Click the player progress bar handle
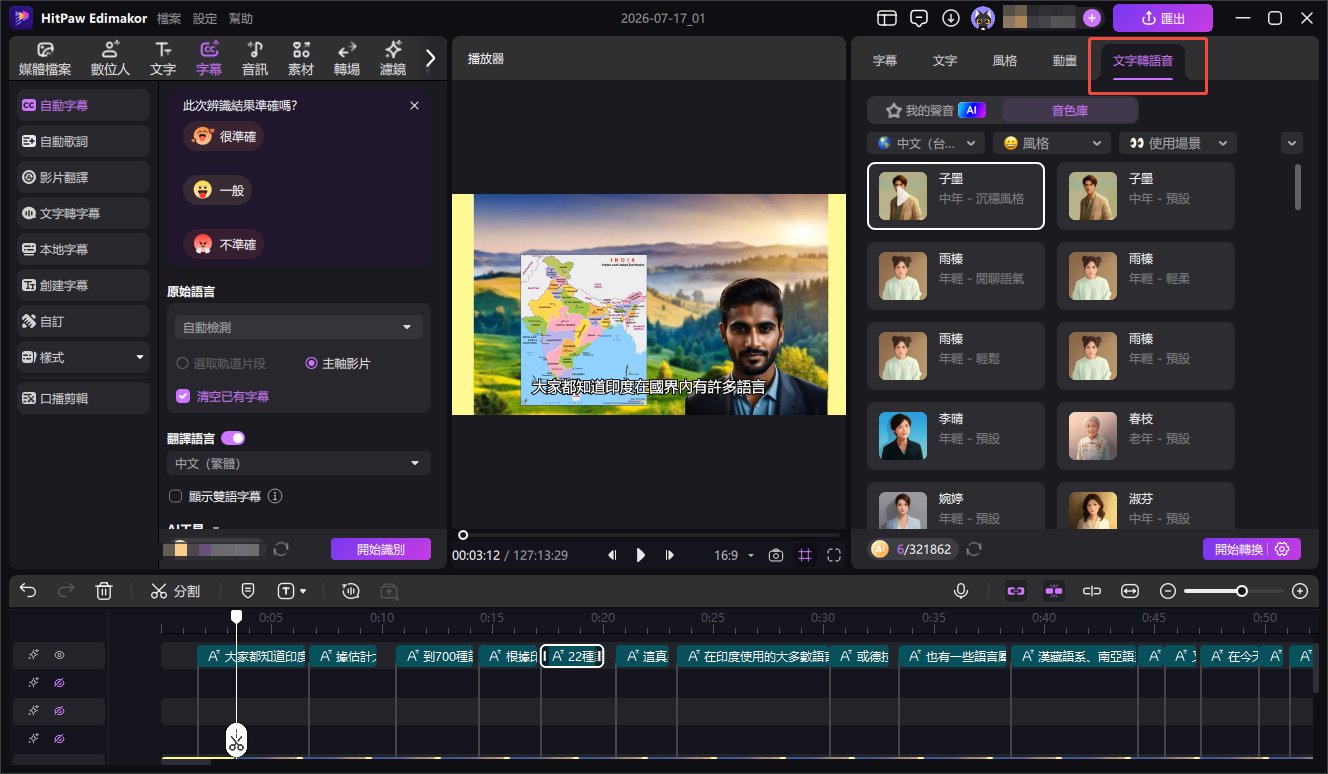This screenshot has width=1328, height=774. (463, 535)
